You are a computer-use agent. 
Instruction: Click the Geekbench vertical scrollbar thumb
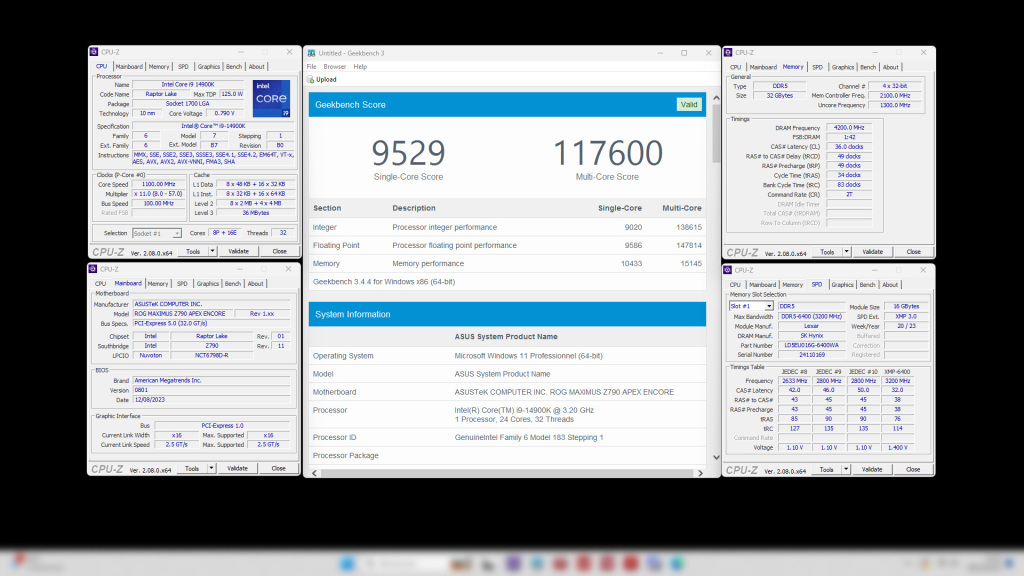[716, 133]
